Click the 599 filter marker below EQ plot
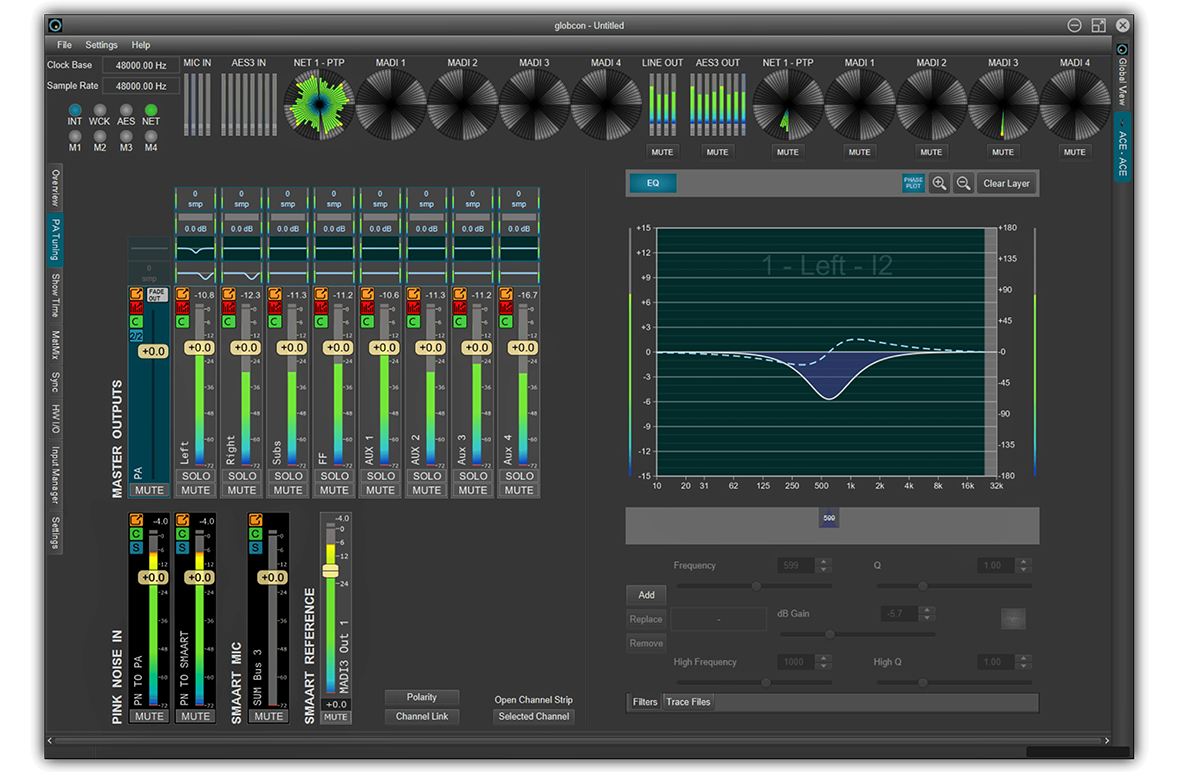Screen dimensions: 1200x772 point(829,518)
